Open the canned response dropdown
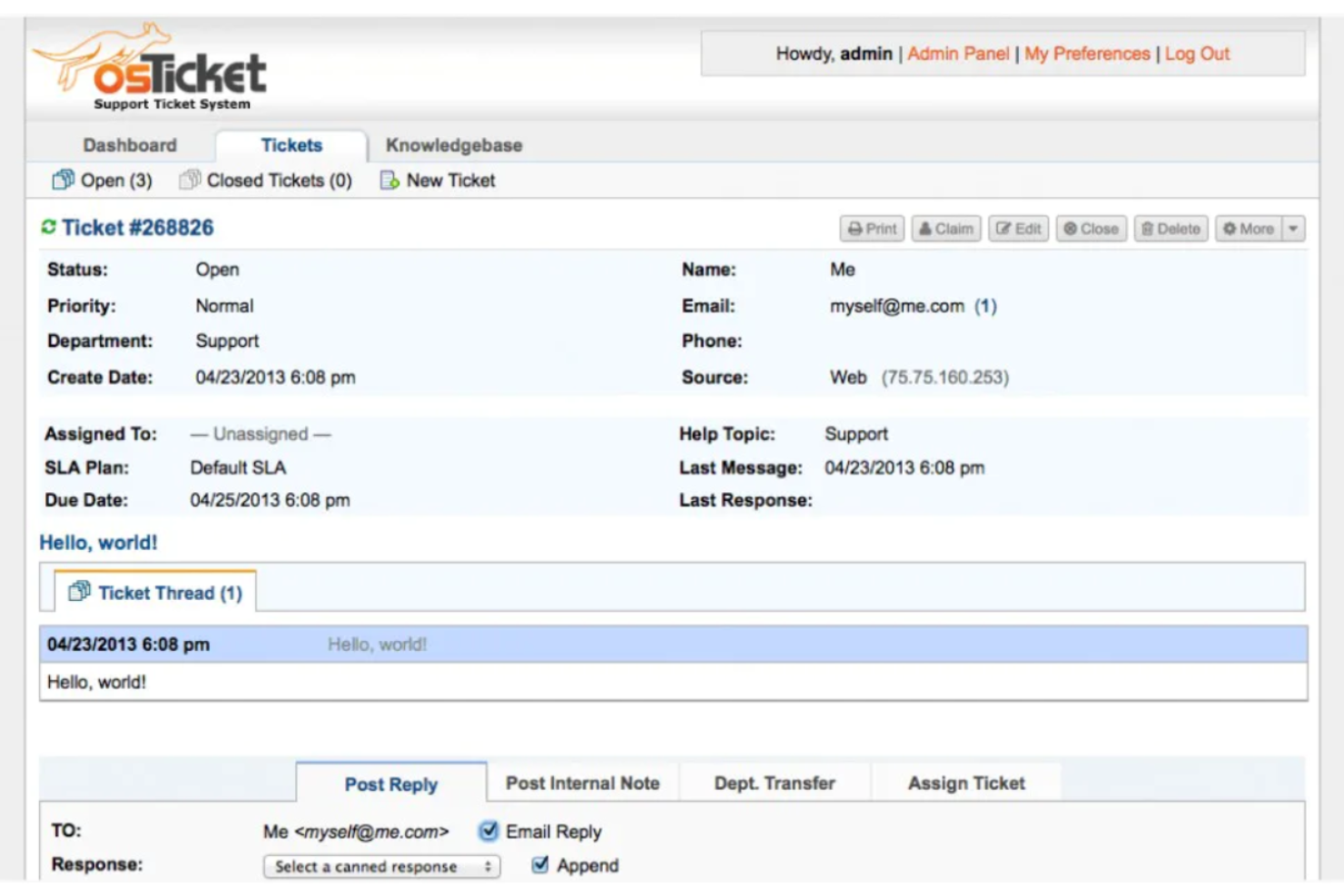This screenshot has width=1344, height=896. [x=380, y=865]
